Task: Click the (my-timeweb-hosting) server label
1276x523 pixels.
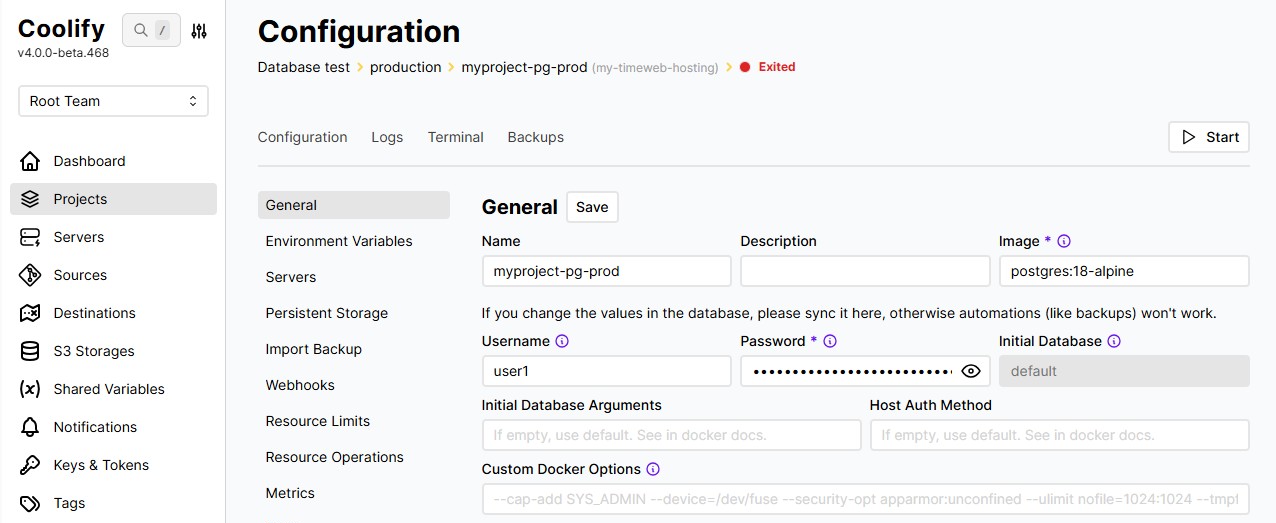Action: [x=655, y=68]
